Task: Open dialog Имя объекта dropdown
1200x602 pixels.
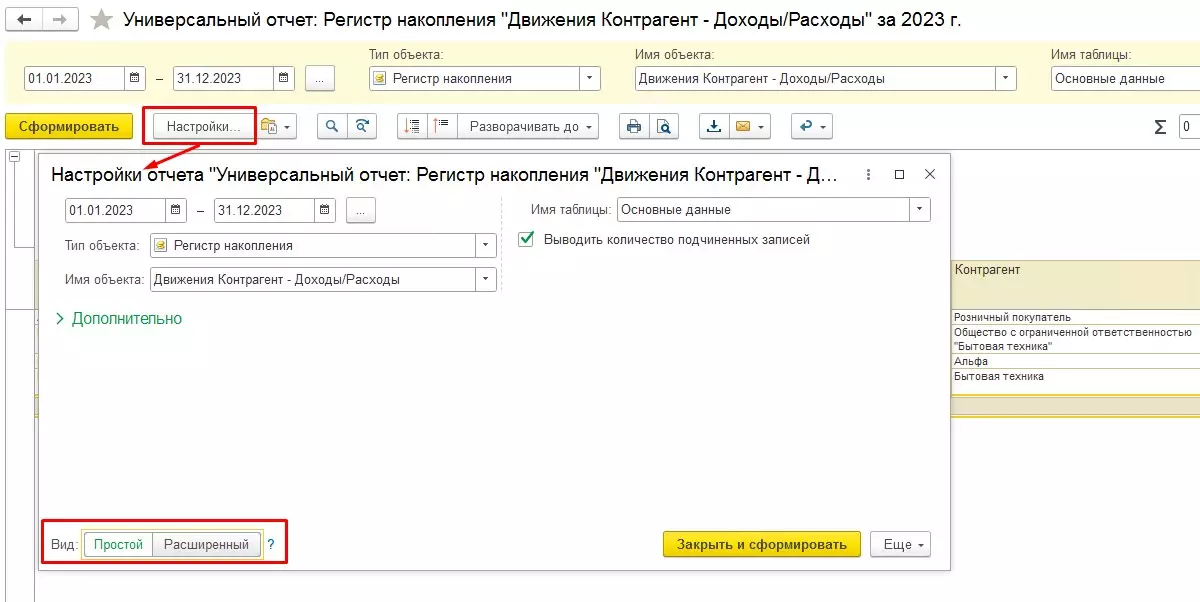Action: coord(486,279)
